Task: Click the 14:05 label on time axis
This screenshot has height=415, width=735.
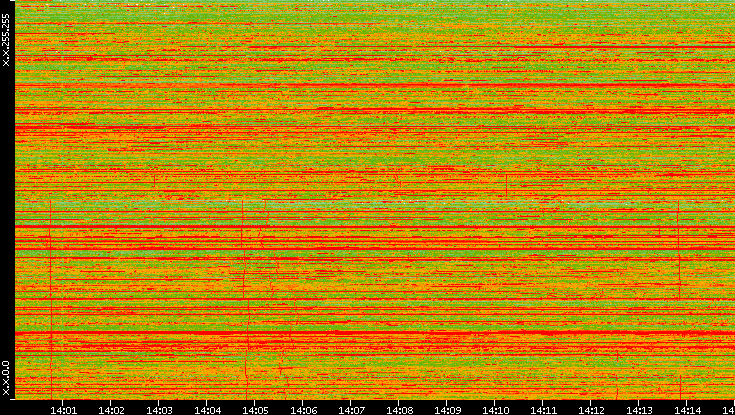Action: pos(255,410)
